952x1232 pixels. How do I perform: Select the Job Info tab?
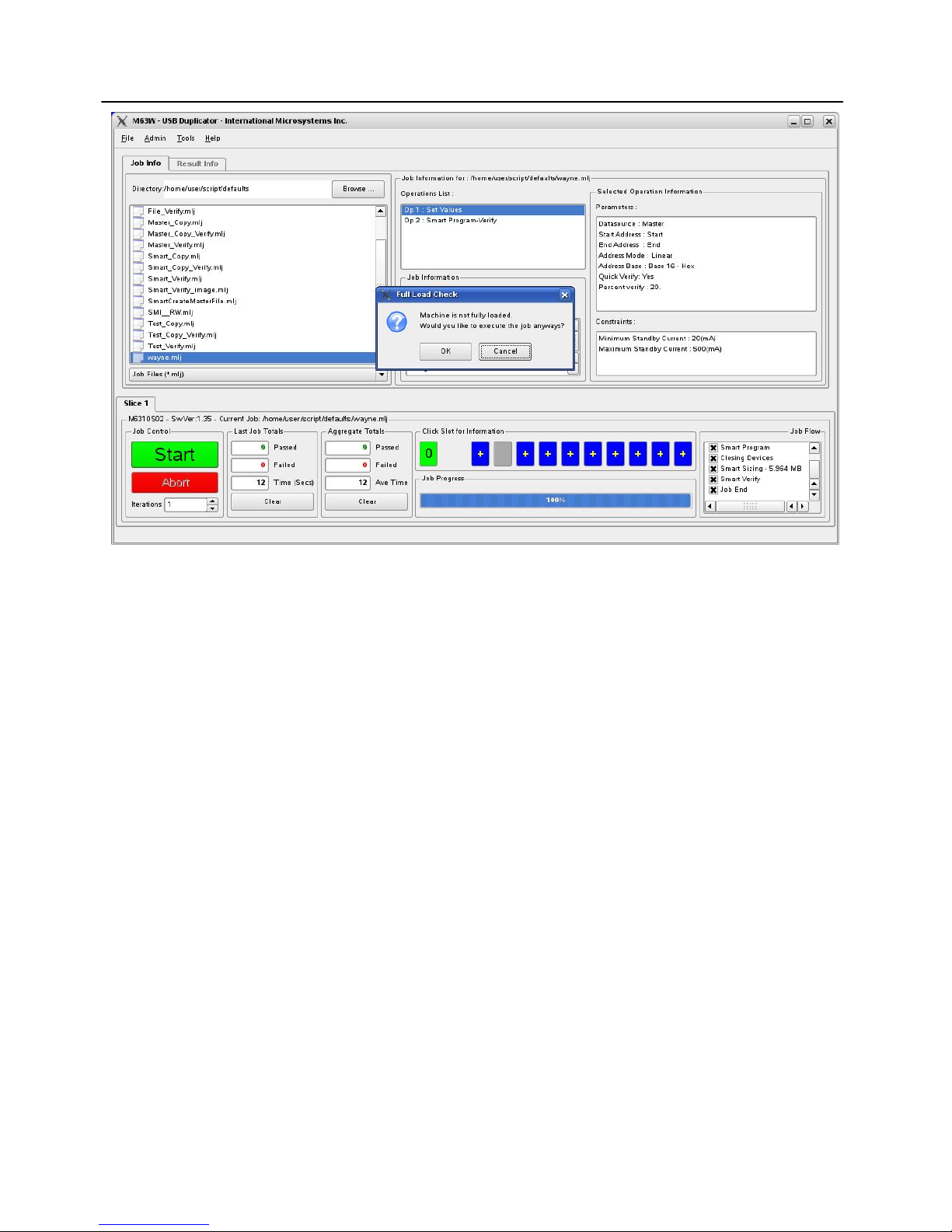[x=145, y=163]
